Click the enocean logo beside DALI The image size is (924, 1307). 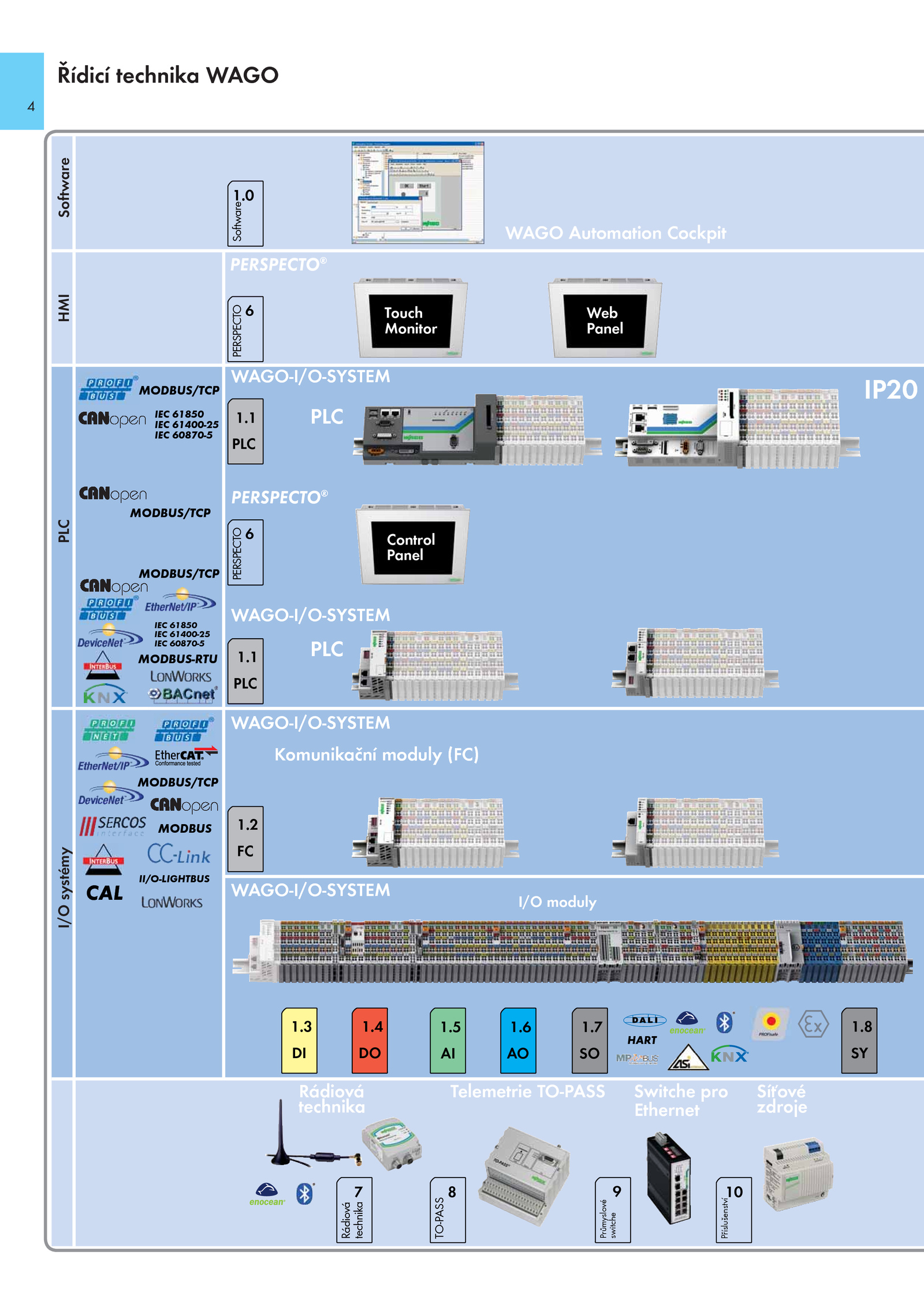pos(687,1023)
